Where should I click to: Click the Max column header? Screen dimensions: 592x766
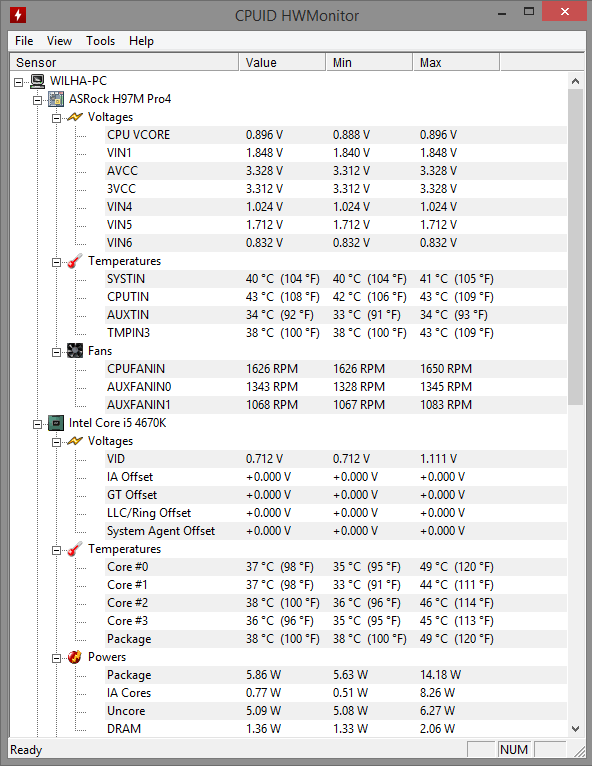(456, 63)
